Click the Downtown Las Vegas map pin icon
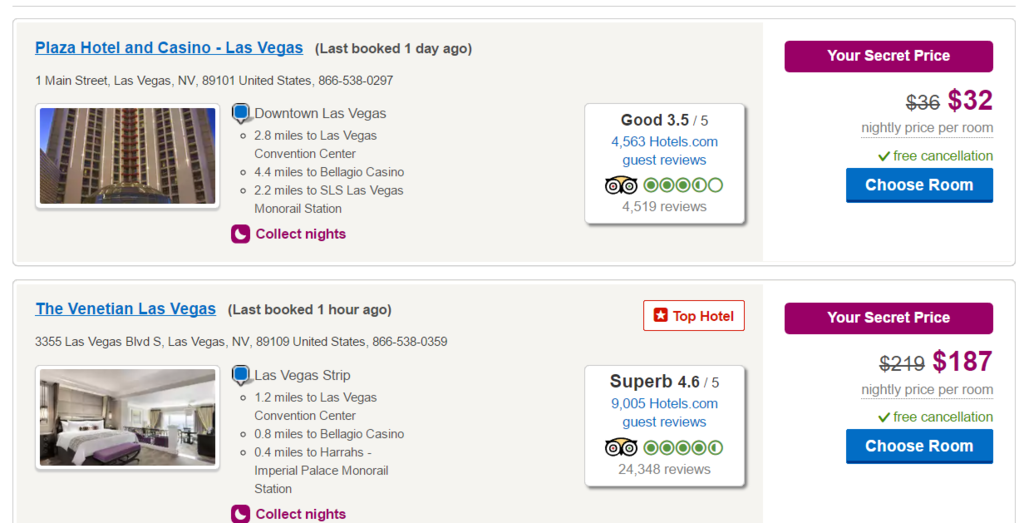The image size is (1024, 523). (x=241, y=113)
